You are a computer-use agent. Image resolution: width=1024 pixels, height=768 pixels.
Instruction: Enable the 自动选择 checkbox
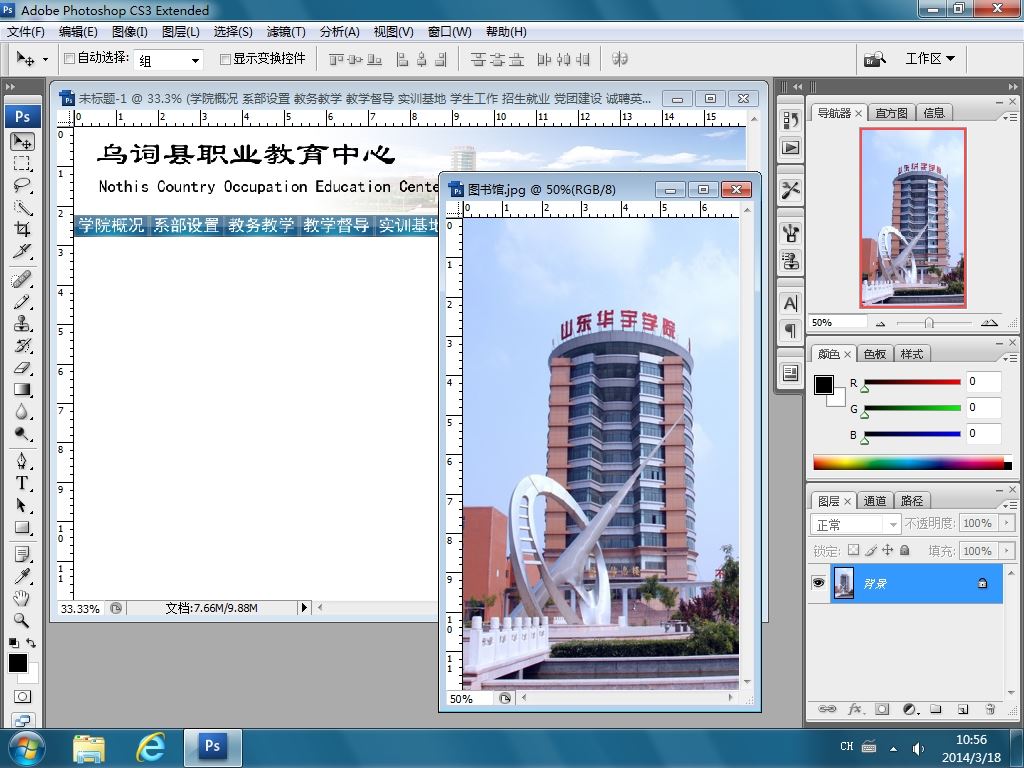pyautogui.click(x=69, y=59)
